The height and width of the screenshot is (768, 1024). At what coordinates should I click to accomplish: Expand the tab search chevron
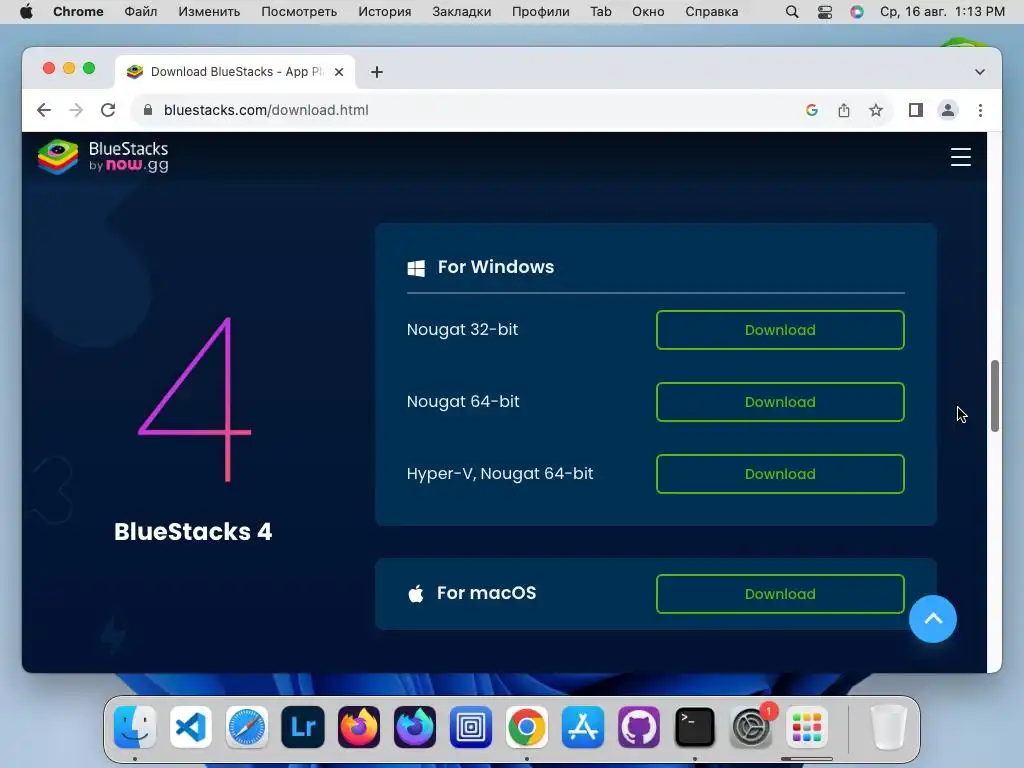click(x=980, y=72)
